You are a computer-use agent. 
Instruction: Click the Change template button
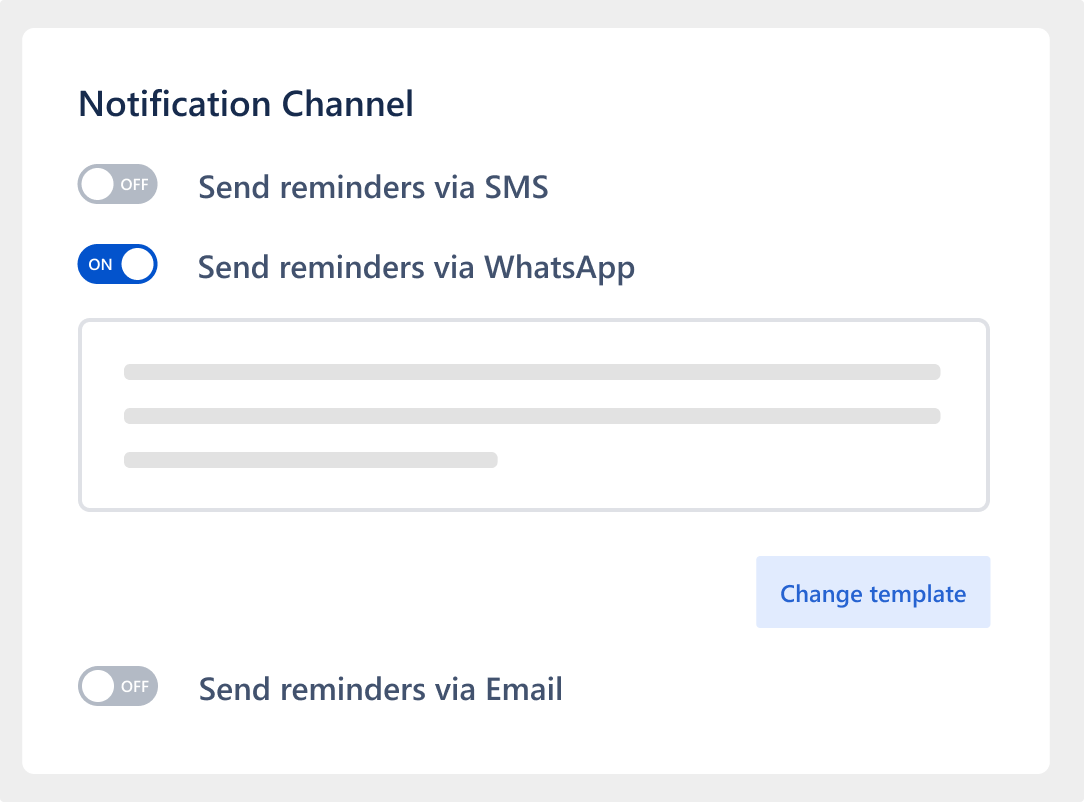click(x=872, y=593)
